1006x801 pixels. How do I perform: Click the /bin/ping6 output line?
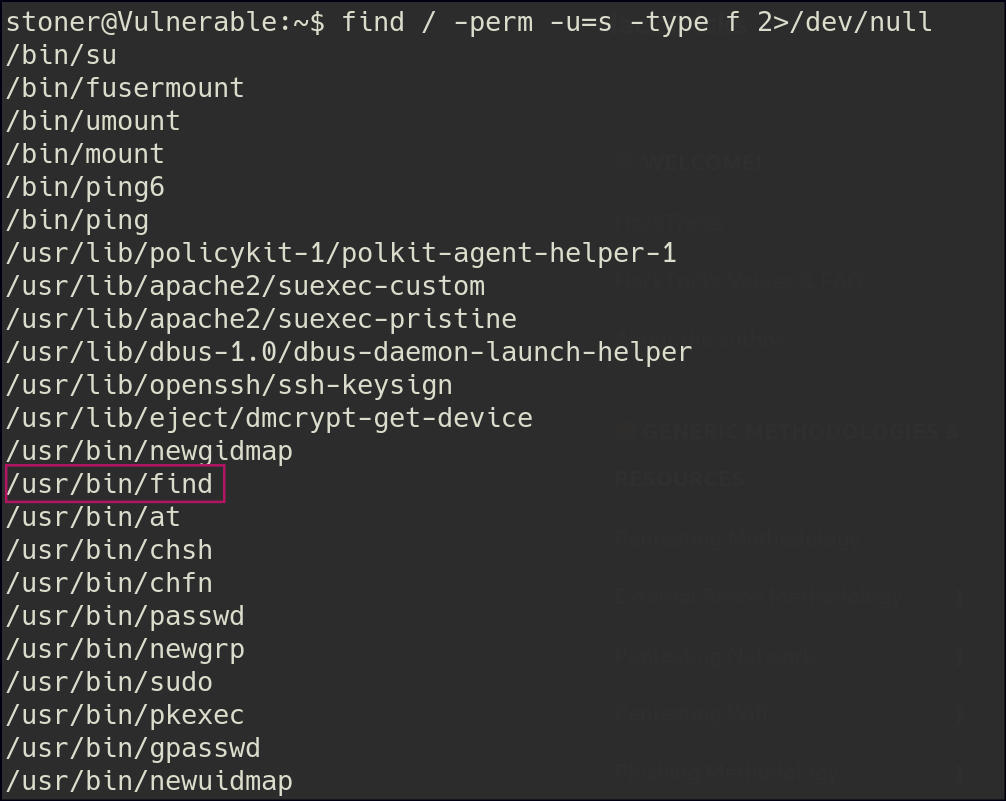coord(84,187)
